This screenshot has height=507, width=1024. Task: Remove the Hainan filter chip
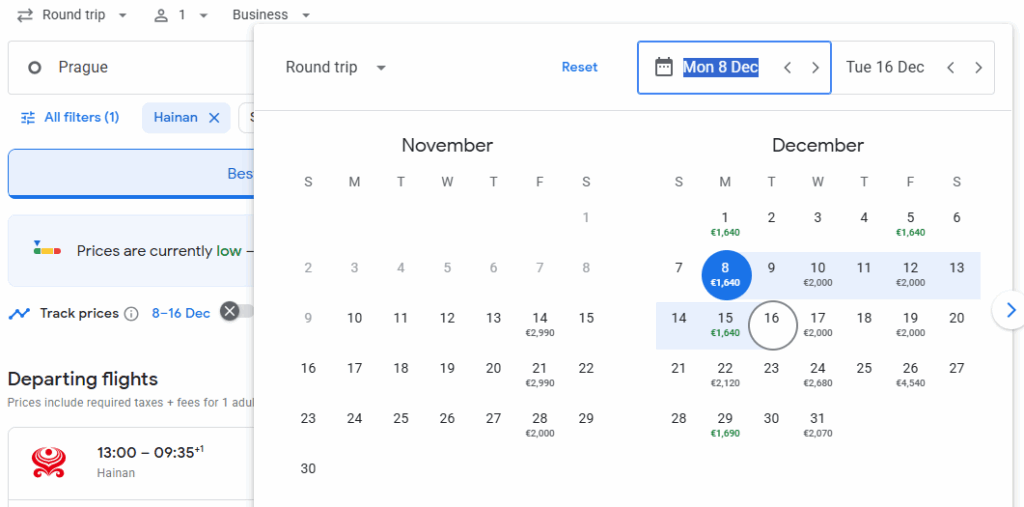(x=214, y=118)
